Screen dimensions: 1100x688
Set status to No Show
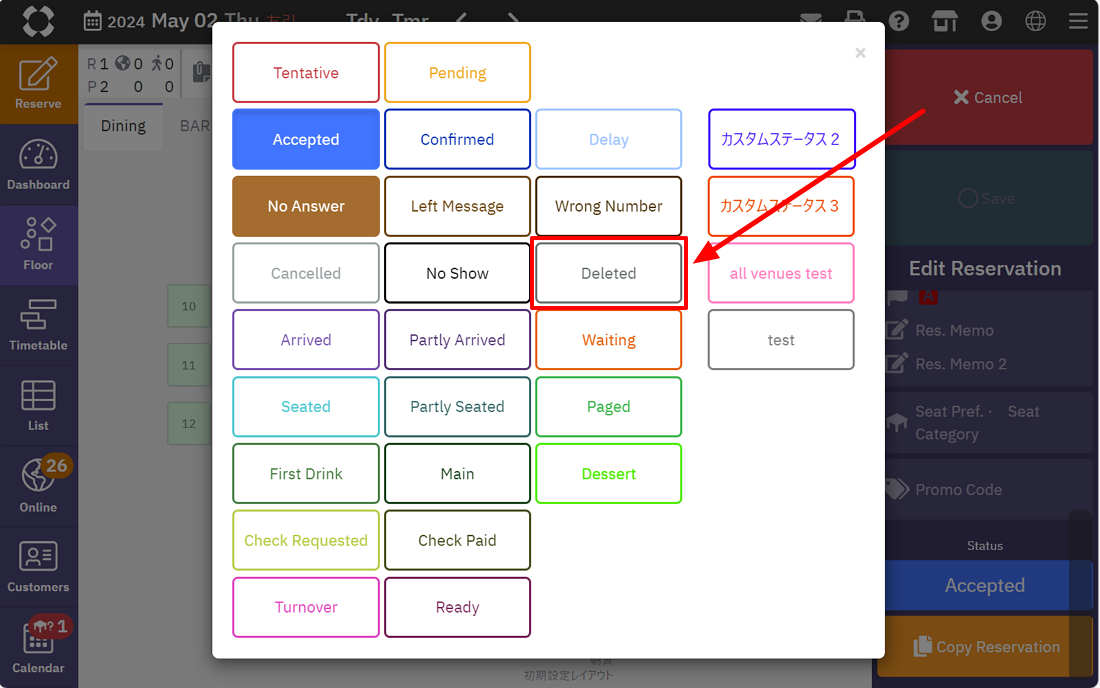(457, 273)
